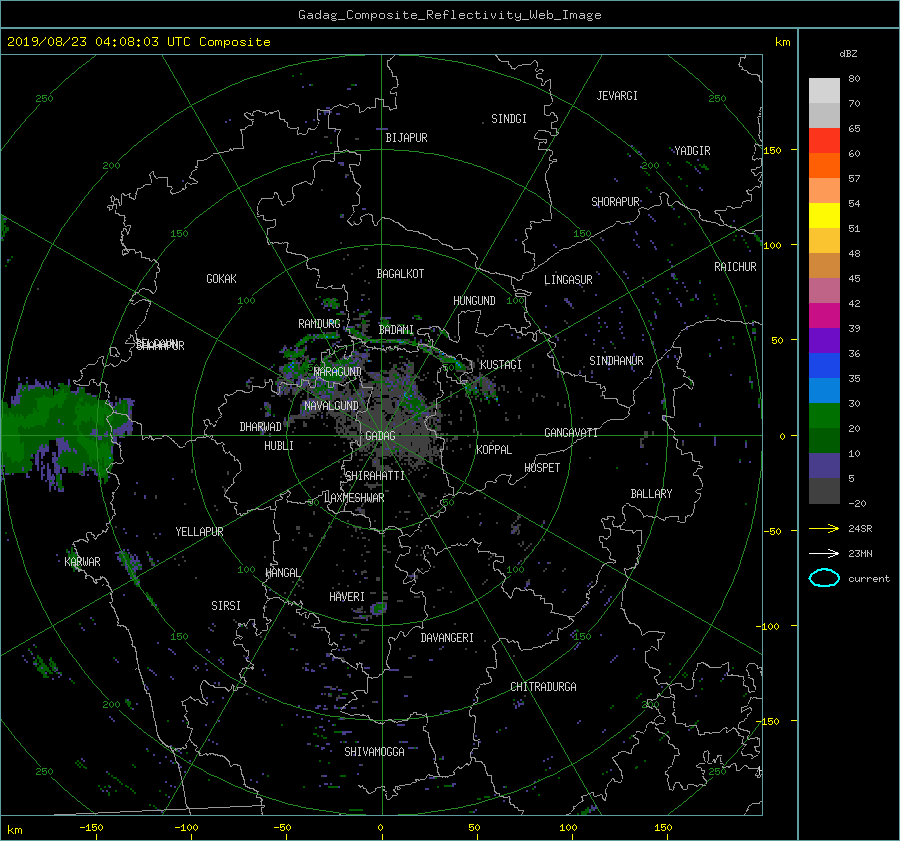Click the BADAMI city label
Image resolution: width=900 pixels, height=841 pixels.
coord(396,330)
